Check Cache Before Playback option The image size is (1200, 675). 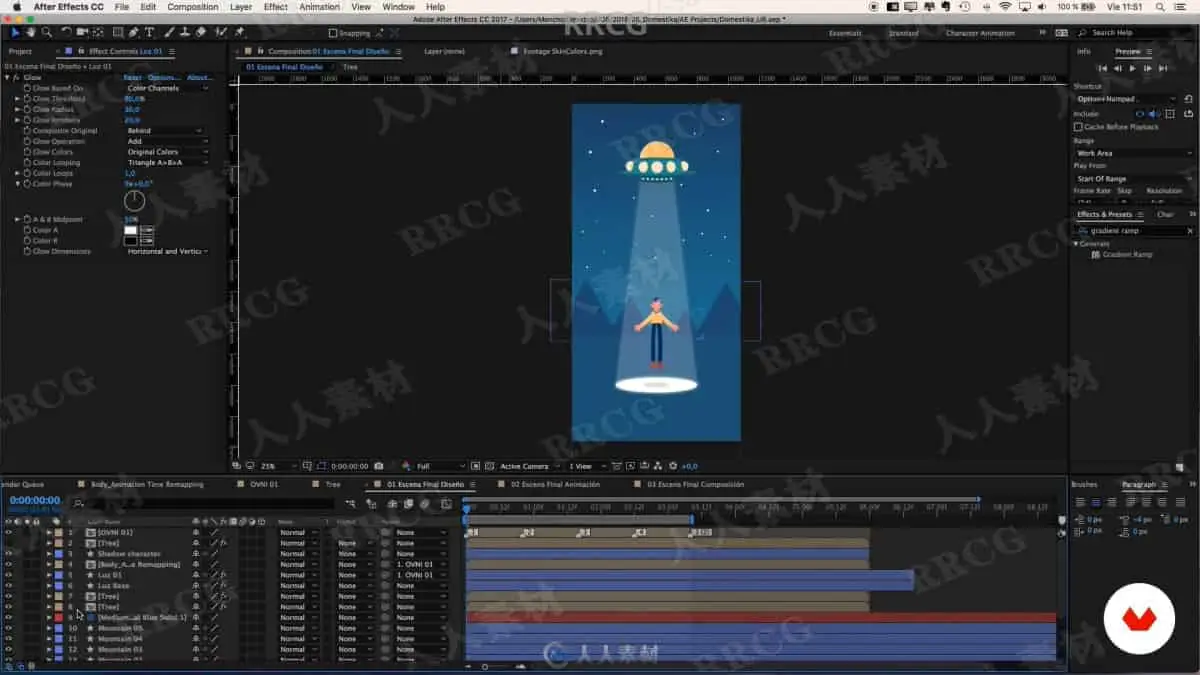point(1078,127)
